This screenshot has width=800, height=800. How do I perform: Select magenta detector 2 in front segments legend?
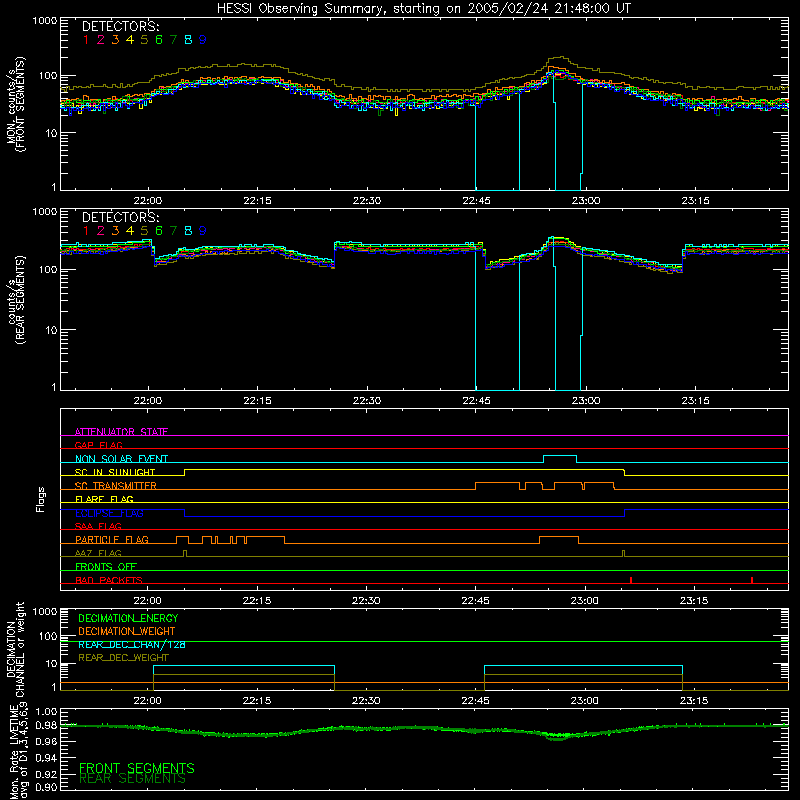(101, 40)
